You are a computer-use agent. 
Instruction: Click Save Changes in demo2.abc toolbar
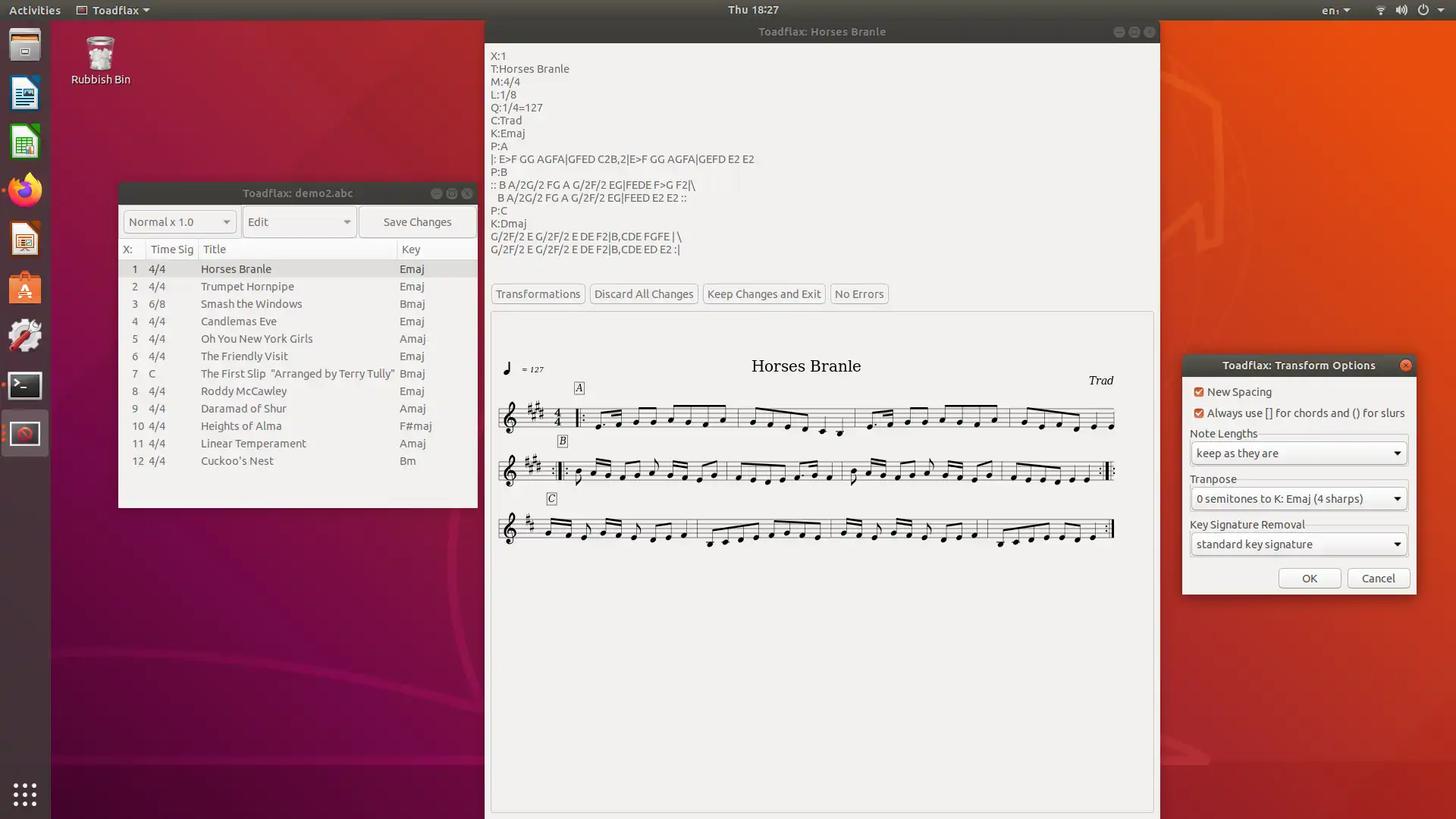(x=417, y=221)
